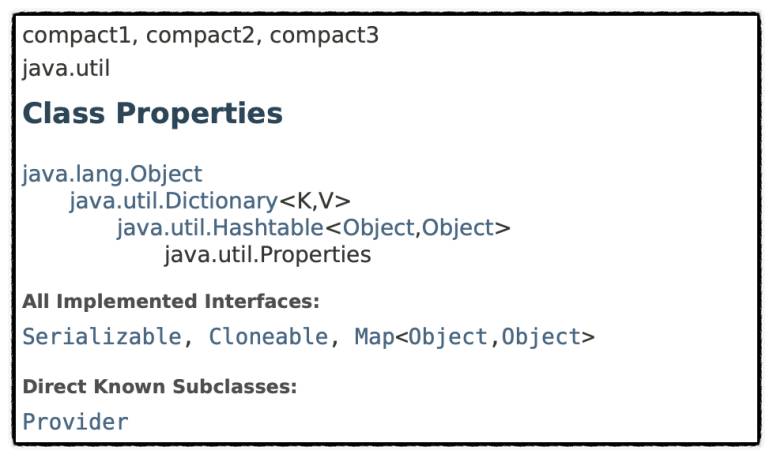Follow the java.util.Dictionary link

click(174, 201)
